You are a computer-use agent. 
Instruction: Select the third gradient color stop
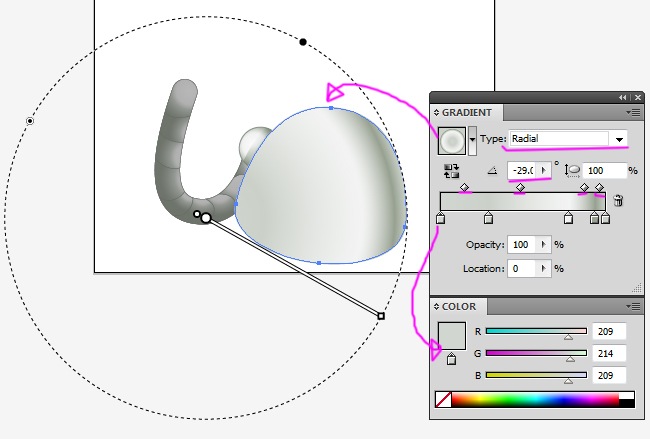point(568,218)
